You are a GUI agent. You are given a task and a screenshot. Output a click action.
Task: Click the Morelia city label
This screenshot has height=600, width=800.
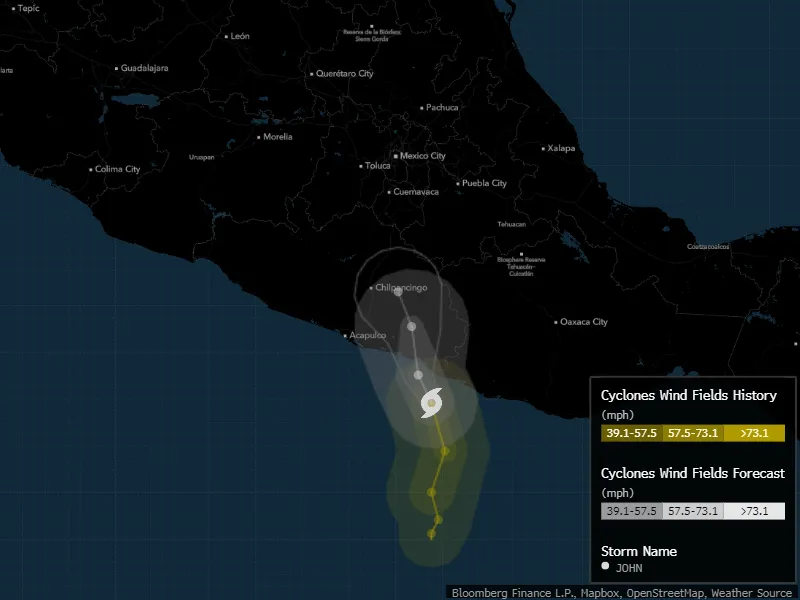(x=278, y=137)
